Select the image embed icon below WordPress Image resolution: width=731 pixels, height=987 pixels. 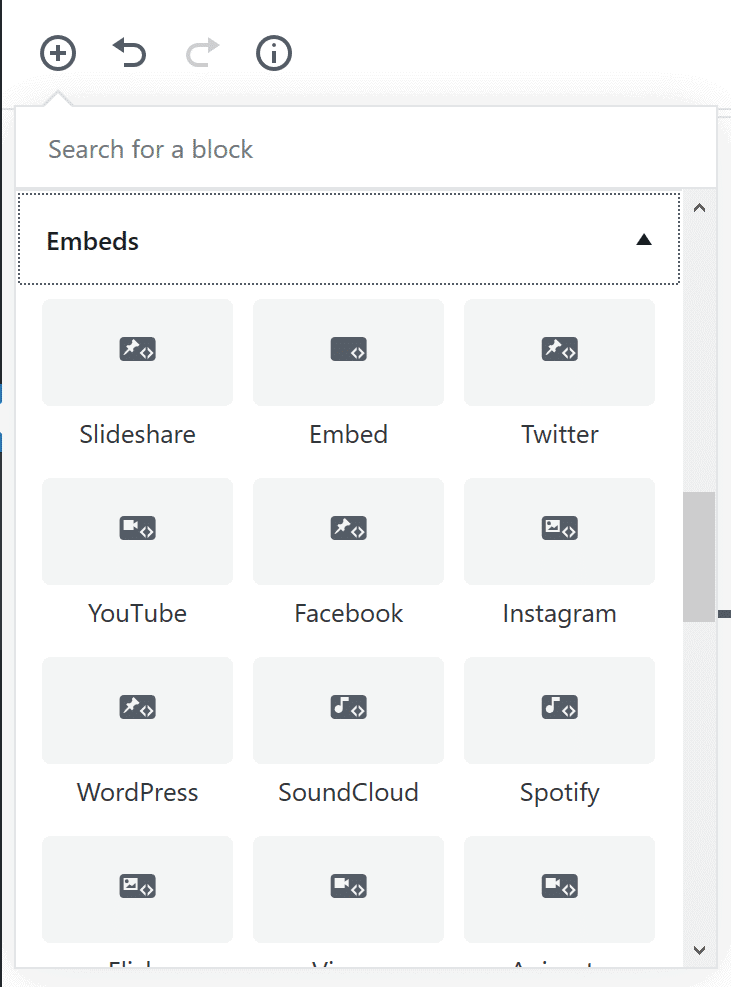click(x=137, y=886)
